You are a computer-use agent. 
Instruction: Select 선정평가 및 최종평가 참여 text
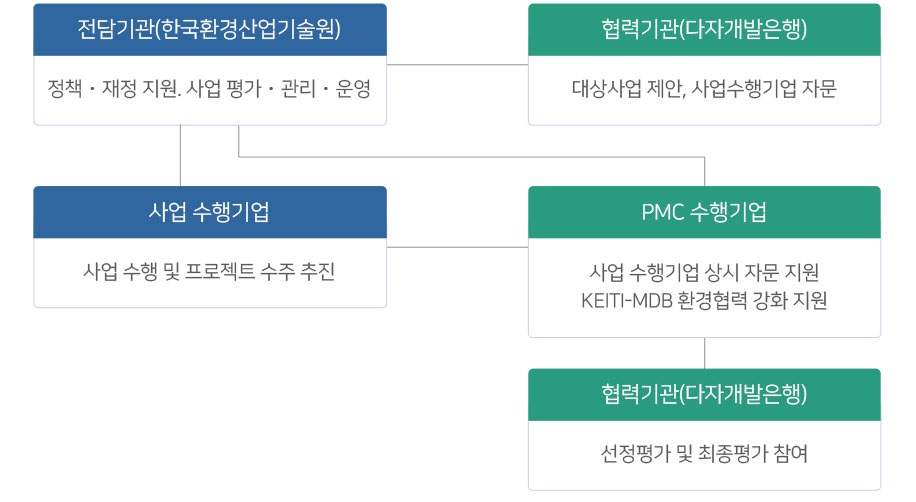click(704, 453)
